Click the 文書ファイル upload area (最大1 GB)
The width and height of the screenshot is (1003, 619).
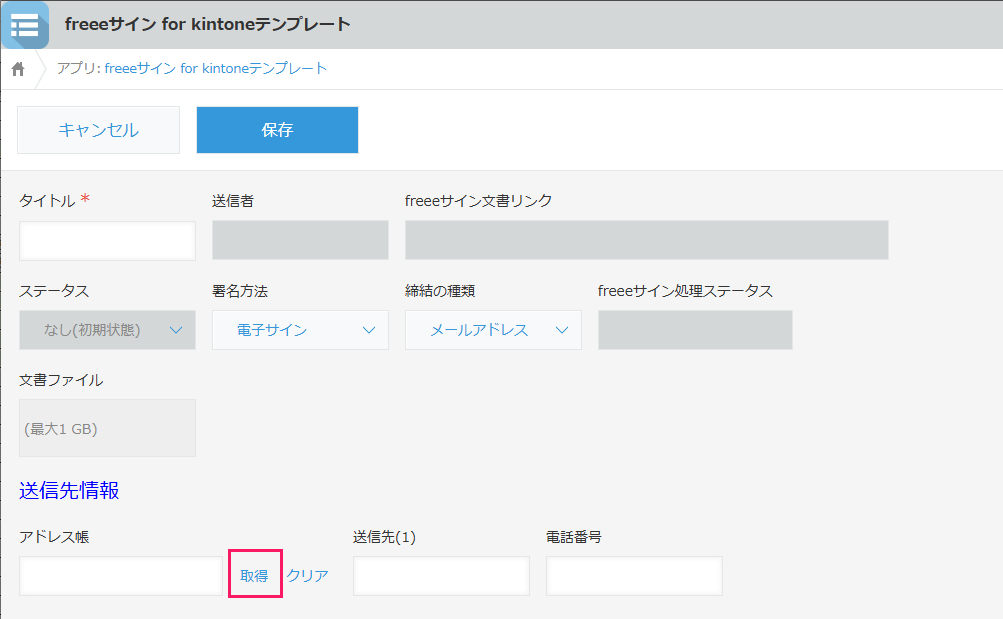107,428
